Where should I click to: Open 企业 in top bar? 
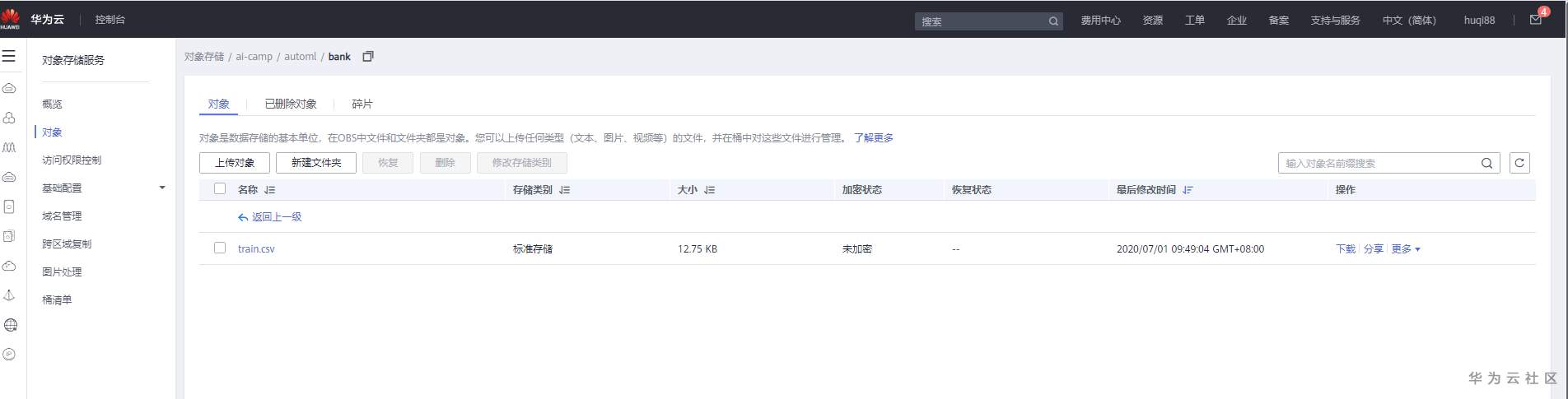coord(1237,21)
